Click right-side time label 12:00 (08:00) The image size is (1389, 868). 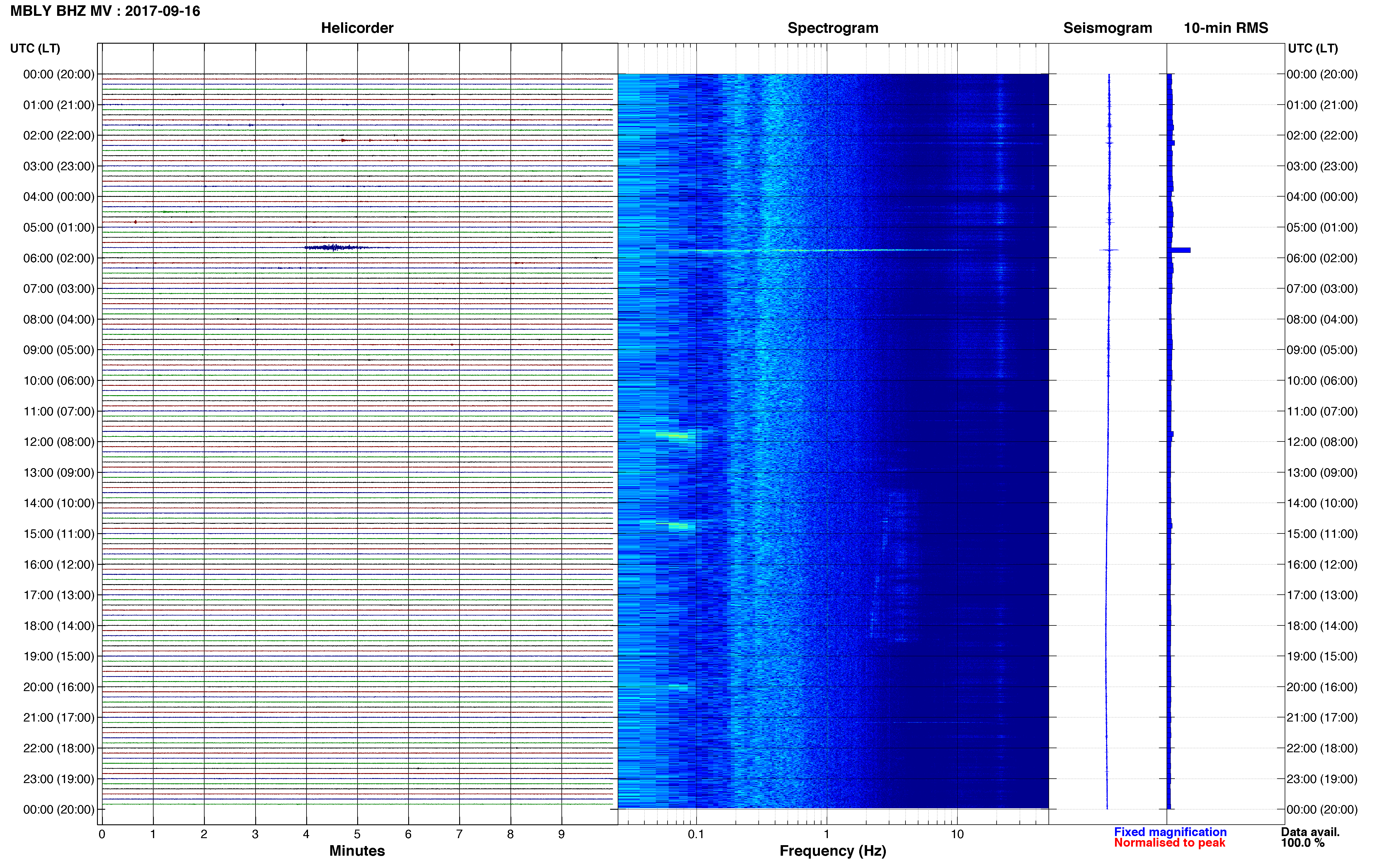1322,442
